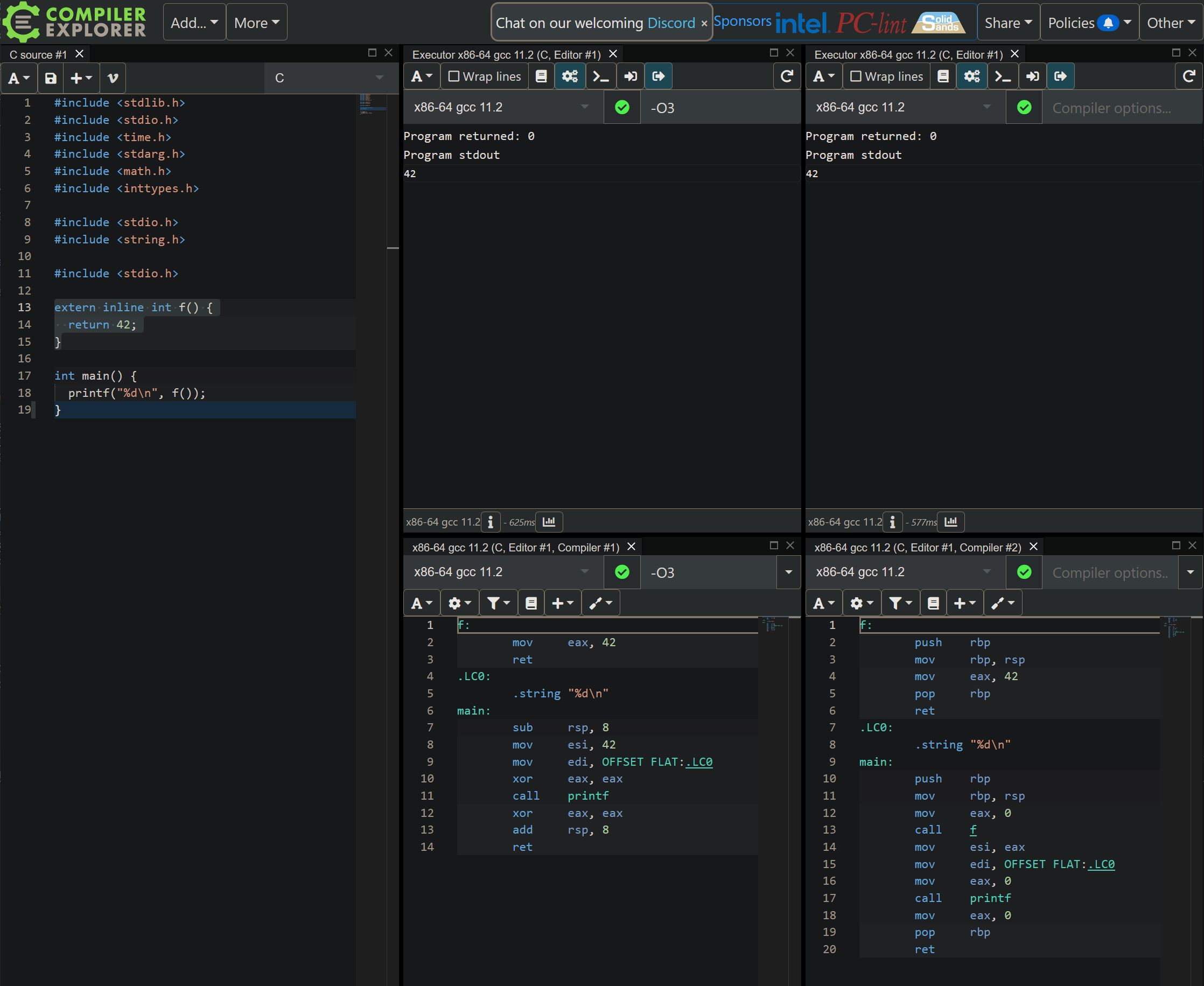Expand options dropdown arrow in Compiler #1
Viewport: 1204px width, 986px height.
tap(789, 572)
